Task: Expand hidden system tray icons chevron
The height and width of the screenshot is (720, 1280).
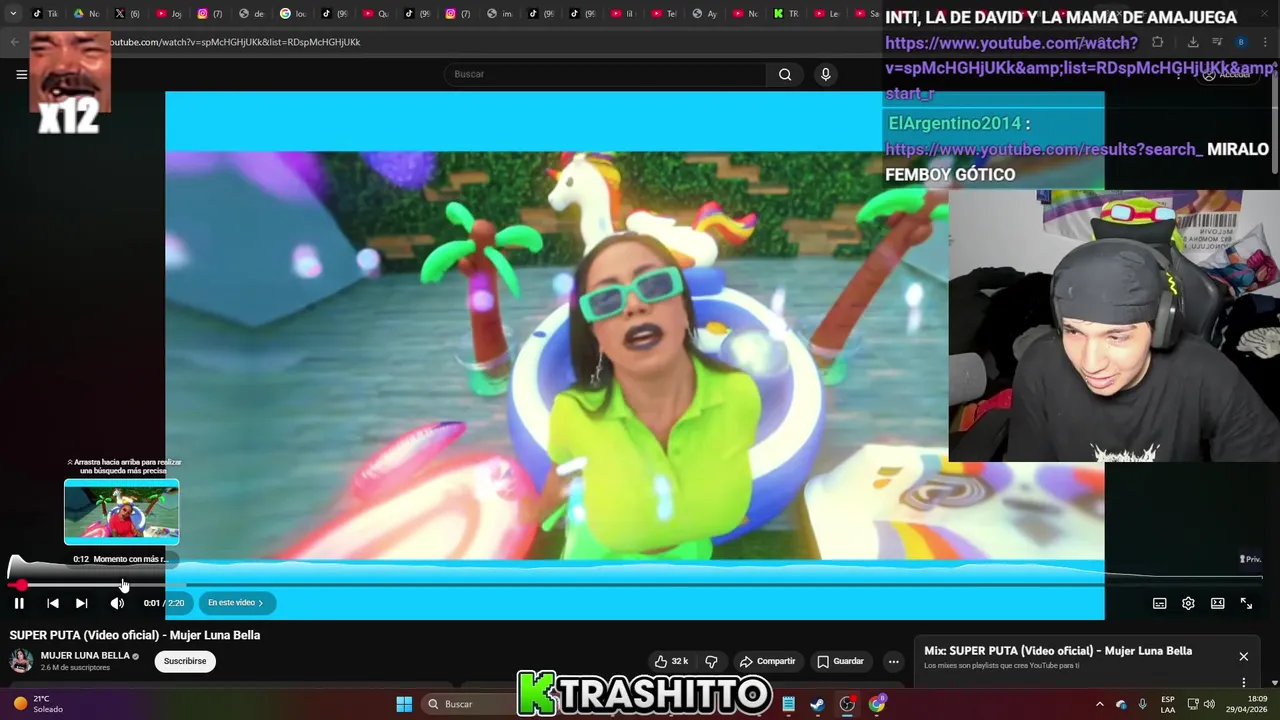Action: 1099,704
